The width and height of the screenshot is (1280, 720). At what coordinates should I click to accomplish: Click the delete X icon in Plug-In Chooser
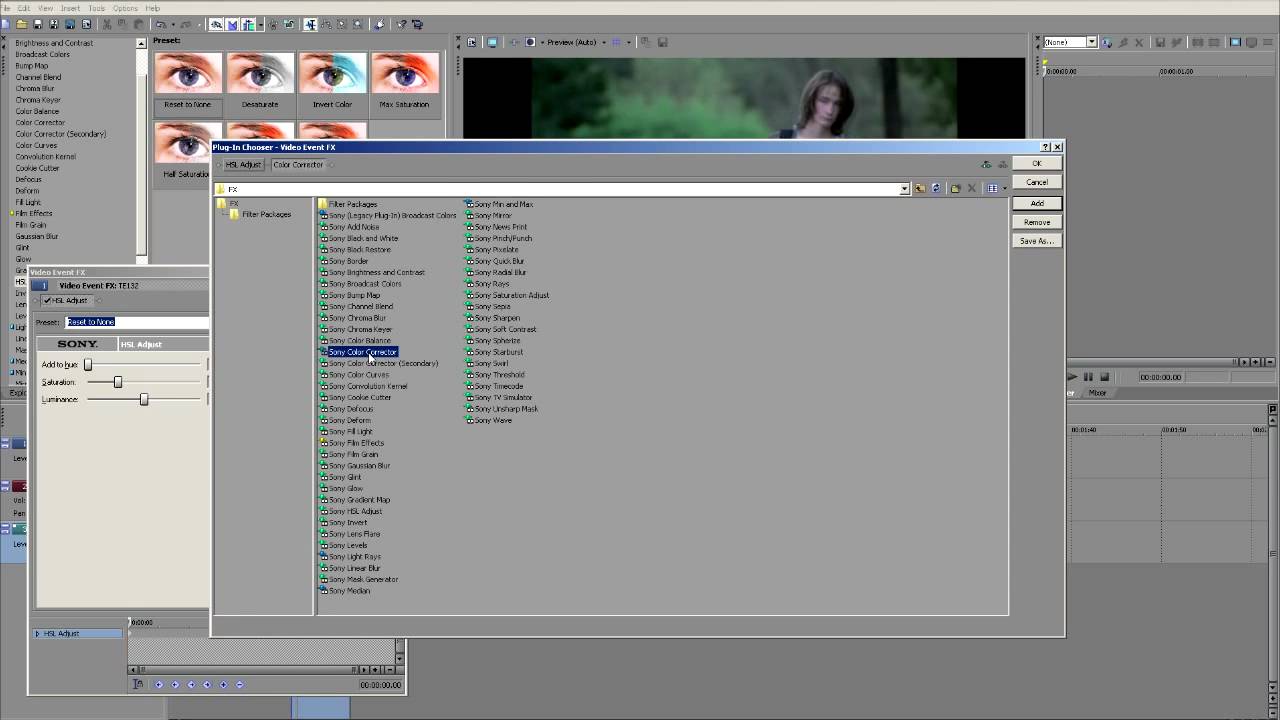(x=971, y=188)
